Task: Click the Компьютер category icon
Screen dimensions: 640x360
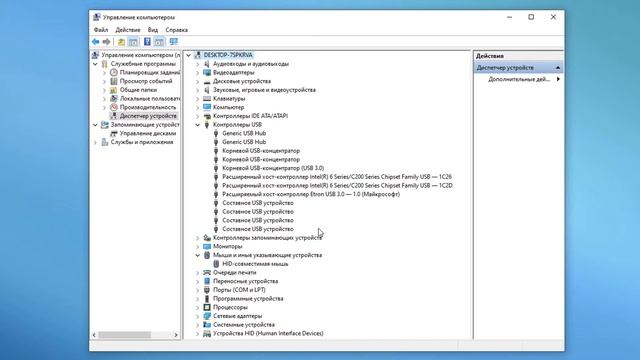Action: point(207,107)
